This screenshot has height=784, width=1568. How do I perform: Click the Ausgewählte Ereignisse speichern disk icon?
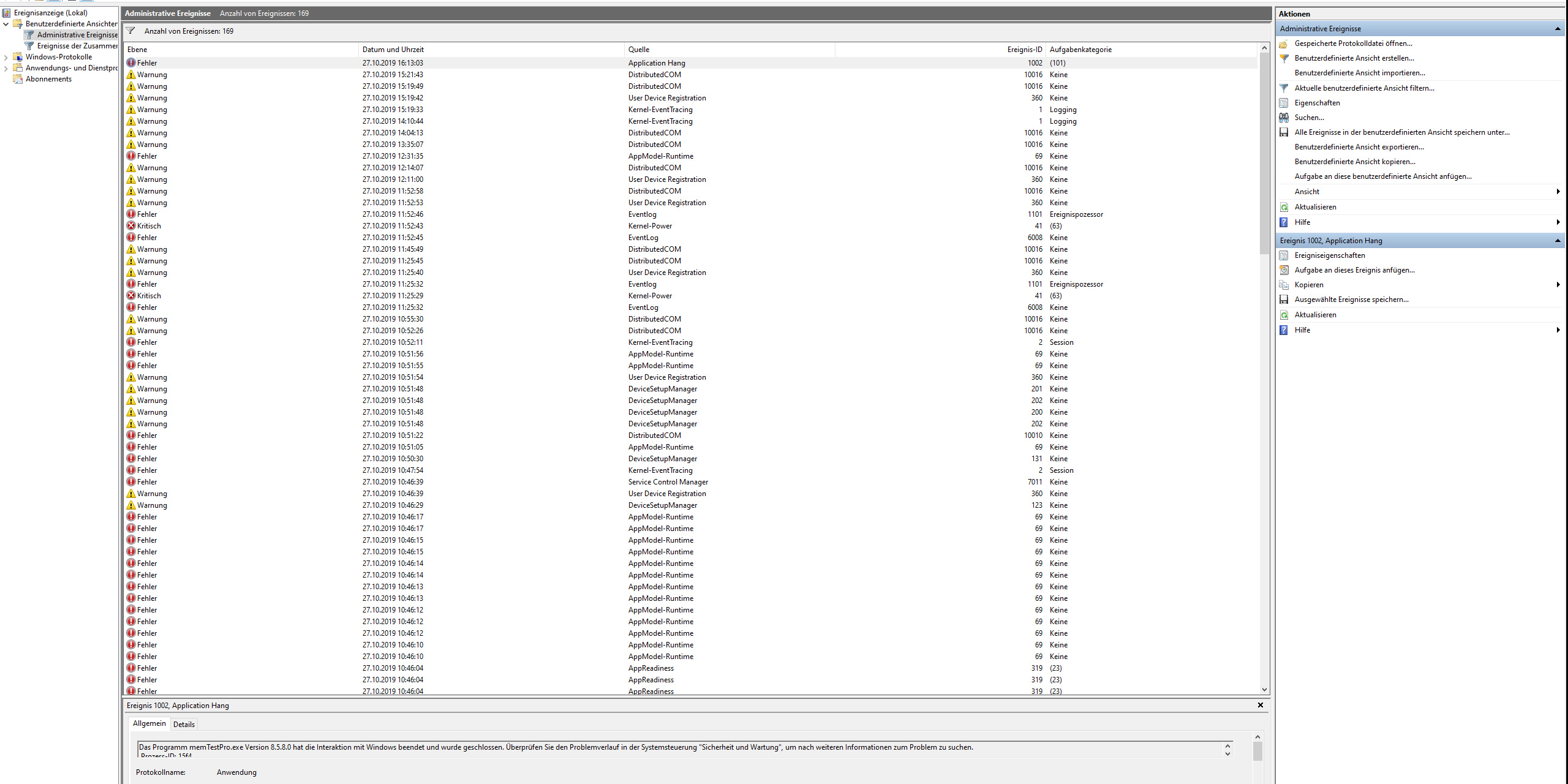[1284, 300]
